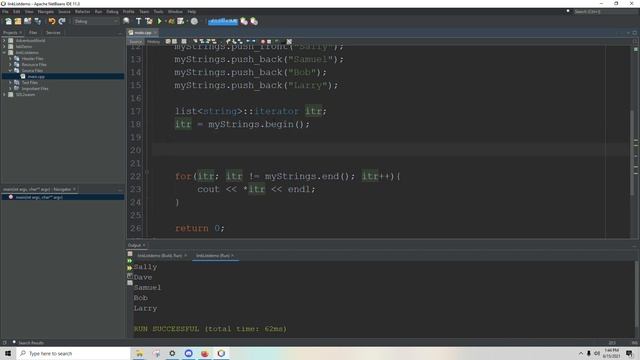Click the last icon in editor toolbar
The height and width of the screenshot is (360, 640).
[289, 42]
